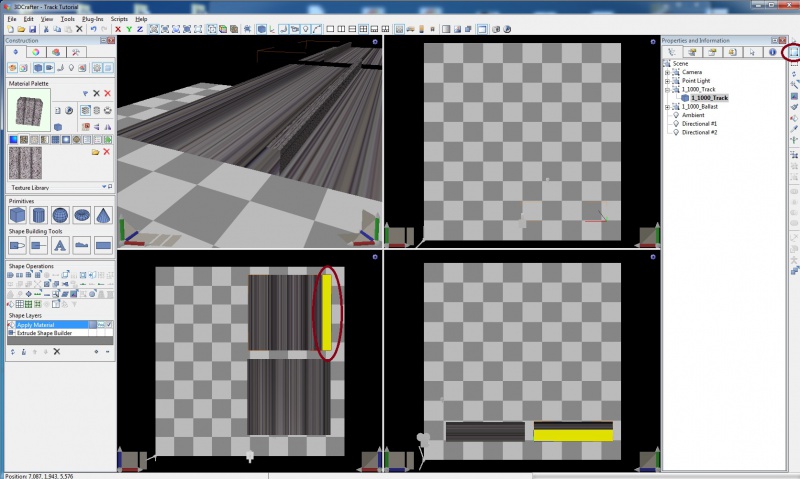
Task: Open the top-right viewport options icon
Action: (x=653, y=42)
